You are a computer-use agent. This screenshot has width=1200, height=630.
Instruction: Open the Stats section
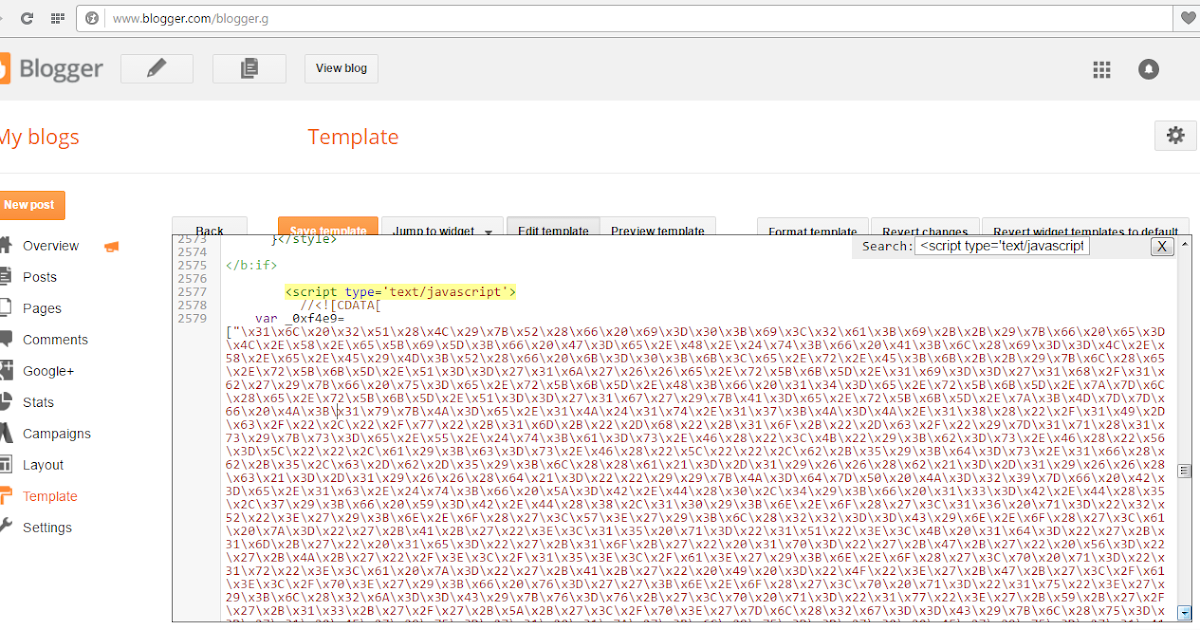pos(39,402)
